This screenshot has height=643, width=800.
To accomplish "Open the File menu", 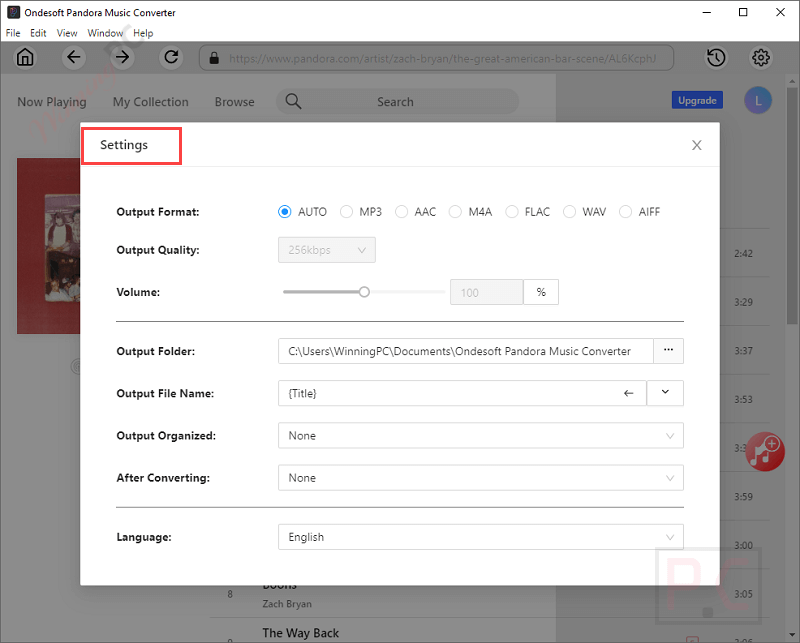I will click(x=13, y=33).
